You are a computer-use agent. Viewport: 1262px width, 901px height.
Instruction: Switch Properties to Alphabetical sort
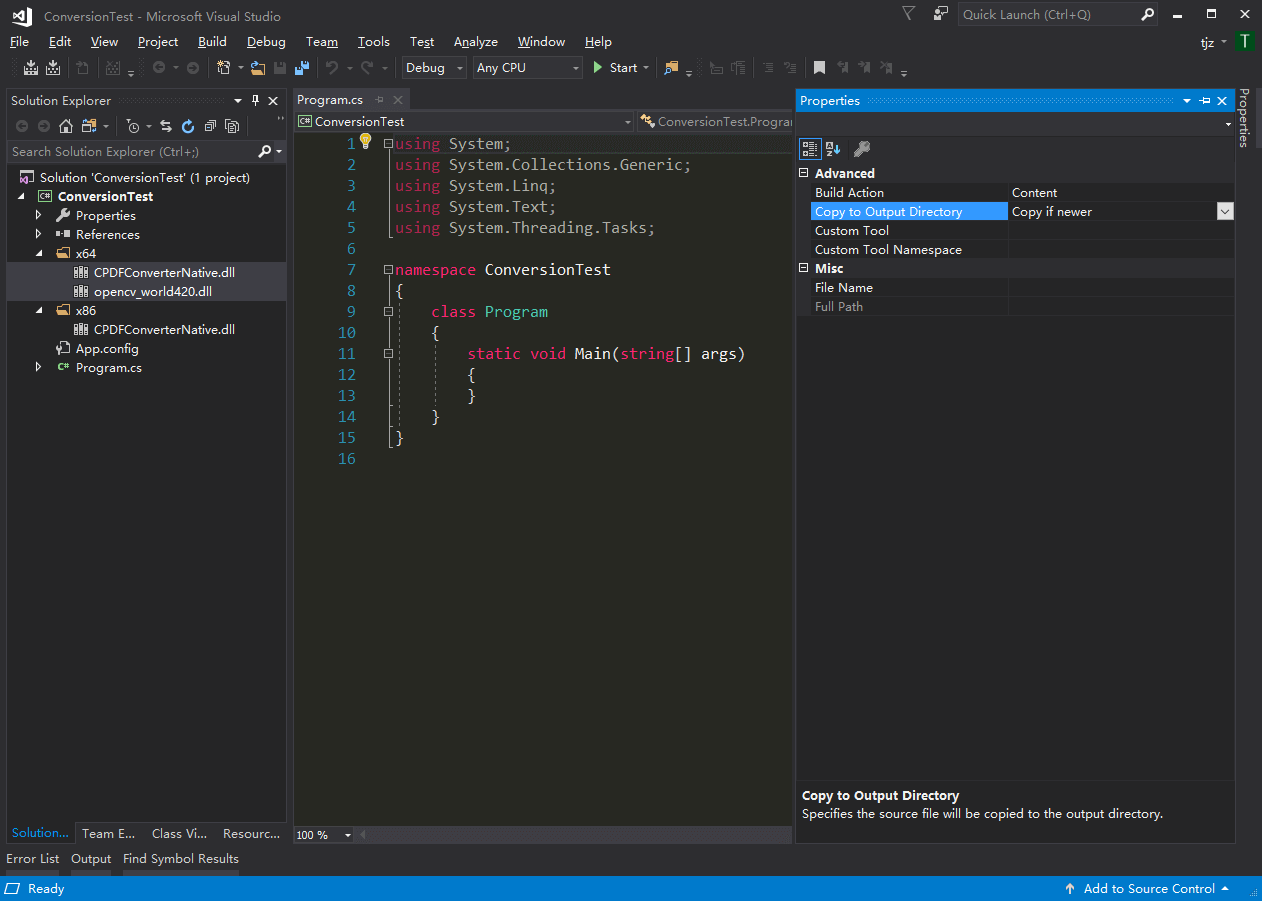coord(833,149)
